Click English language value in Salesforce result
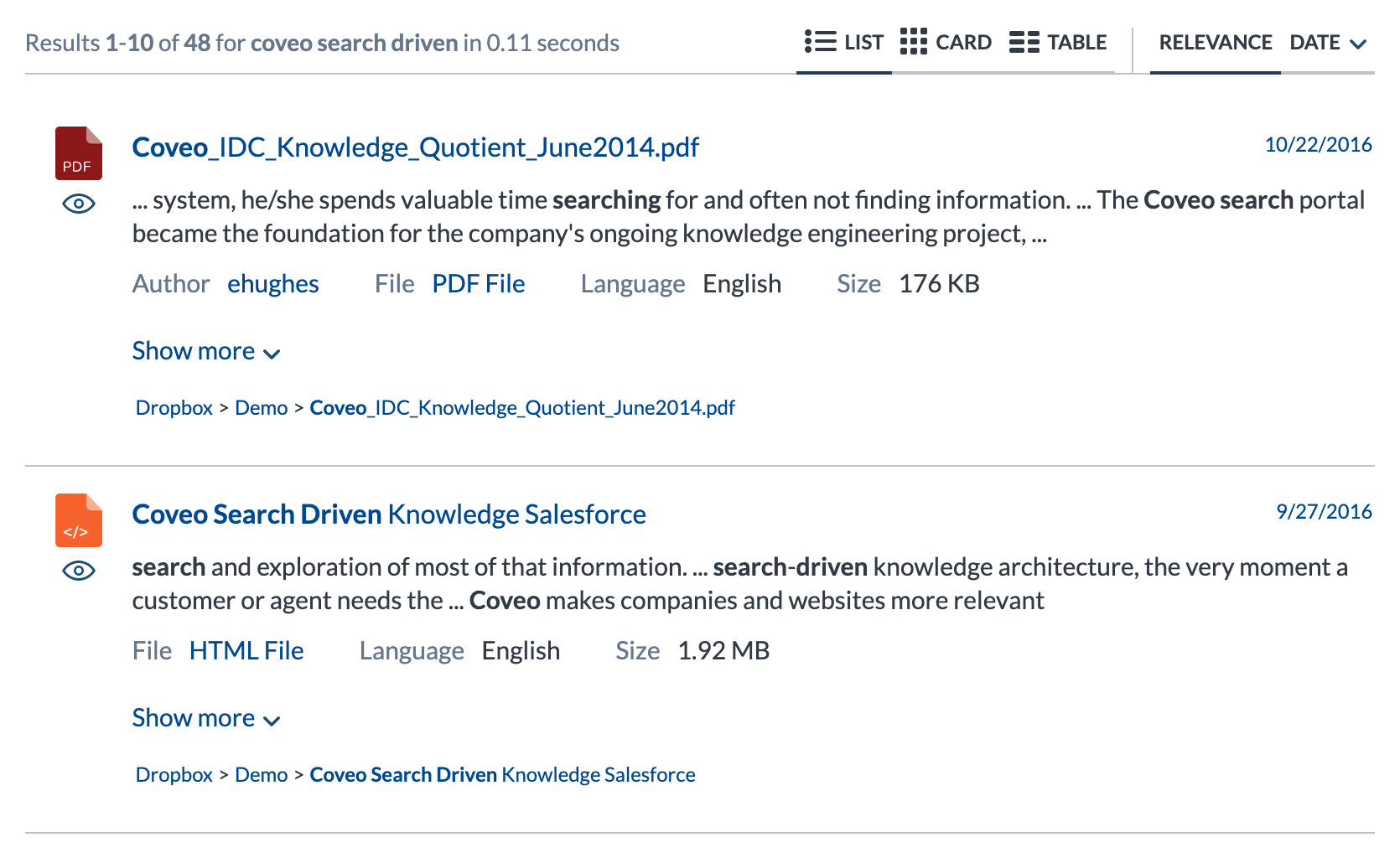This screenshot has height=858, width=1400. (x=521, y=651)
